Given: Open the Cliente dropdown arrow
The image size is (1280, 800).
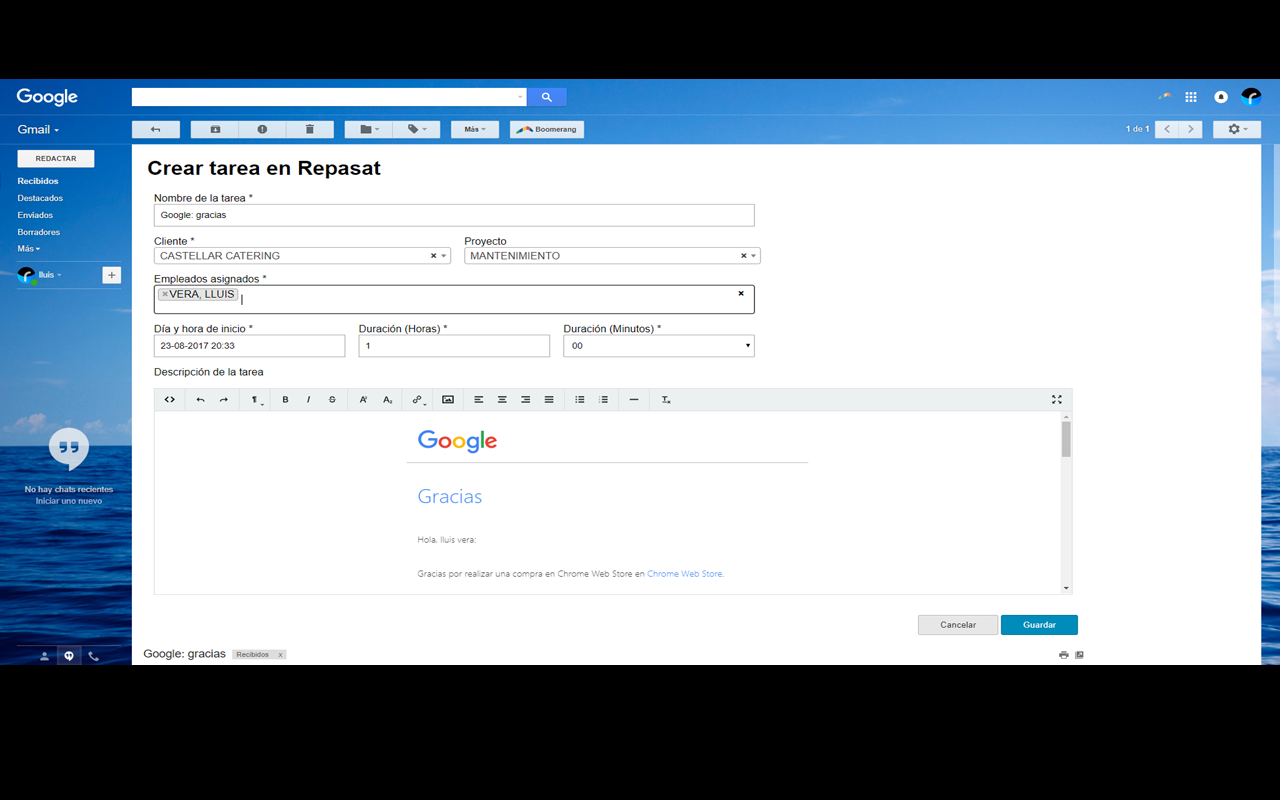Looking at the screenshot, I should click(444, 256).
